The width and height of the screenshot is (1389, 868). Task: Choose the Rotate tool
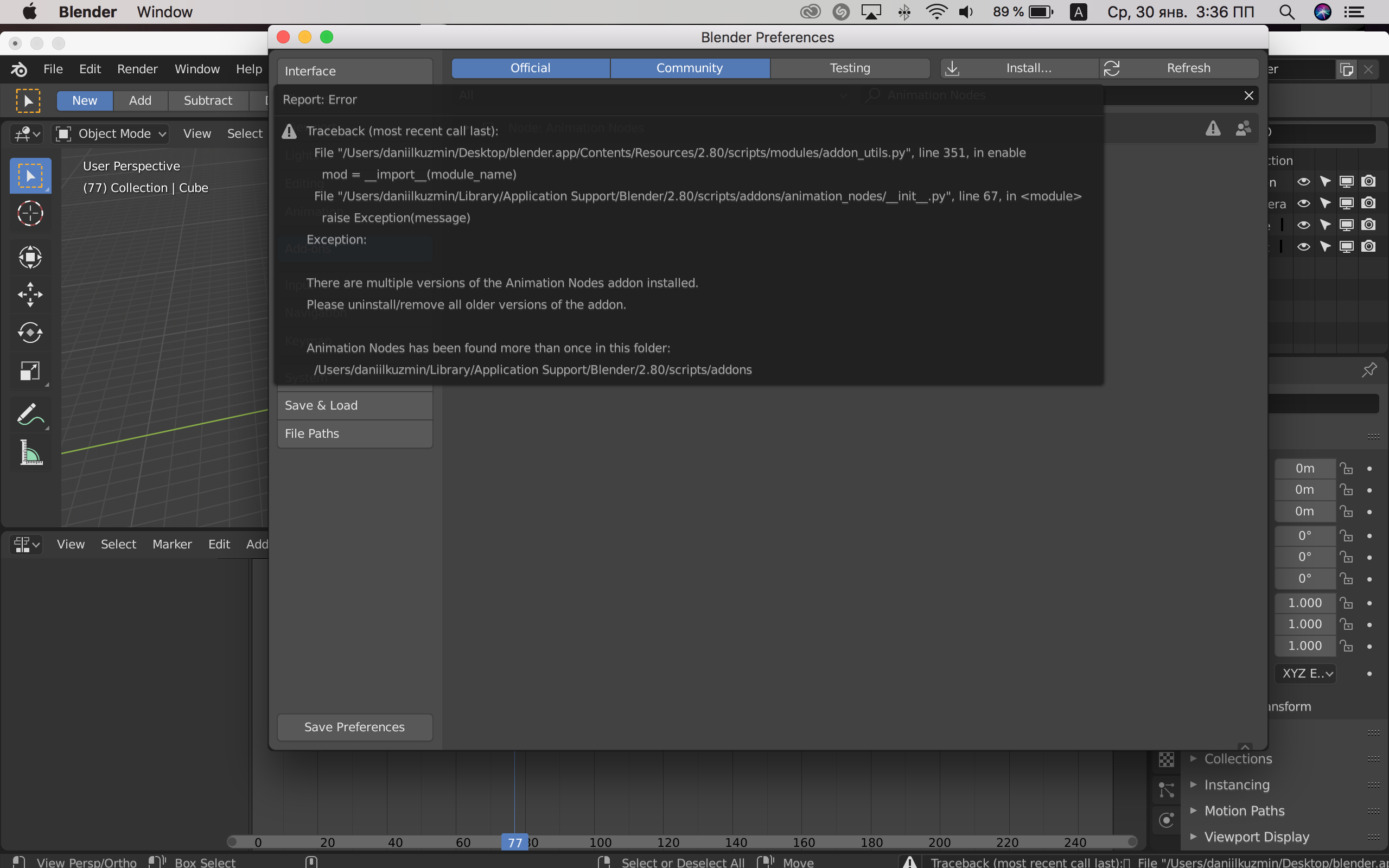(30, 333)
